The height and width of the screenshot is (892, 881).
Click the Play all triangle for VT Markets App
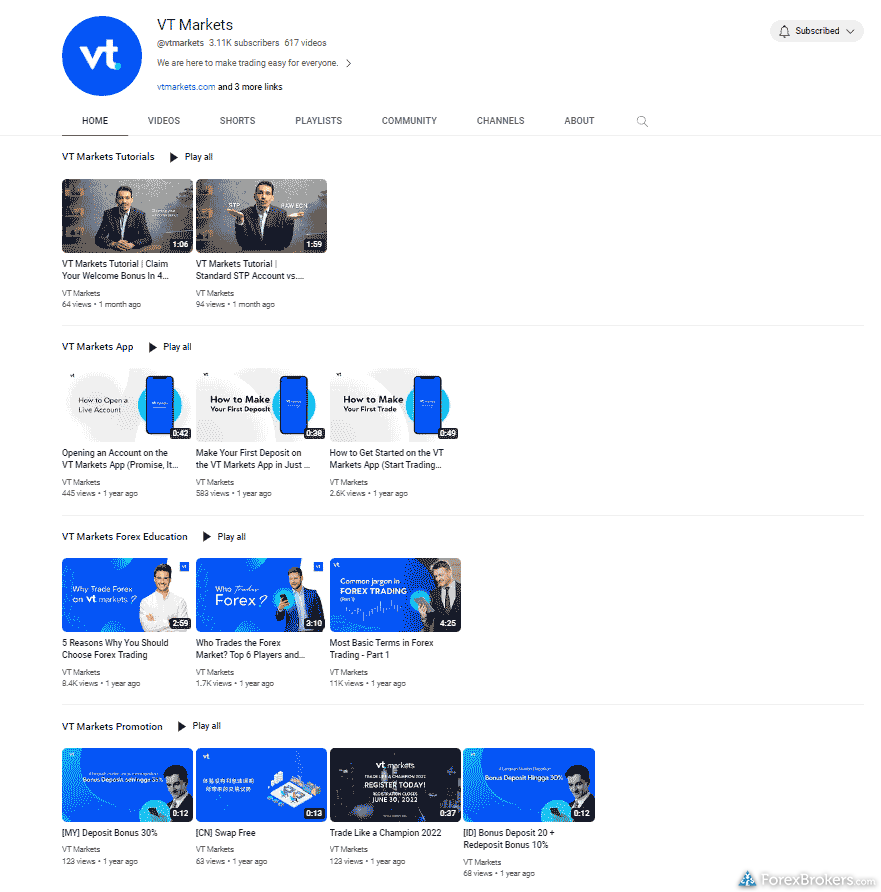point(152,347)
